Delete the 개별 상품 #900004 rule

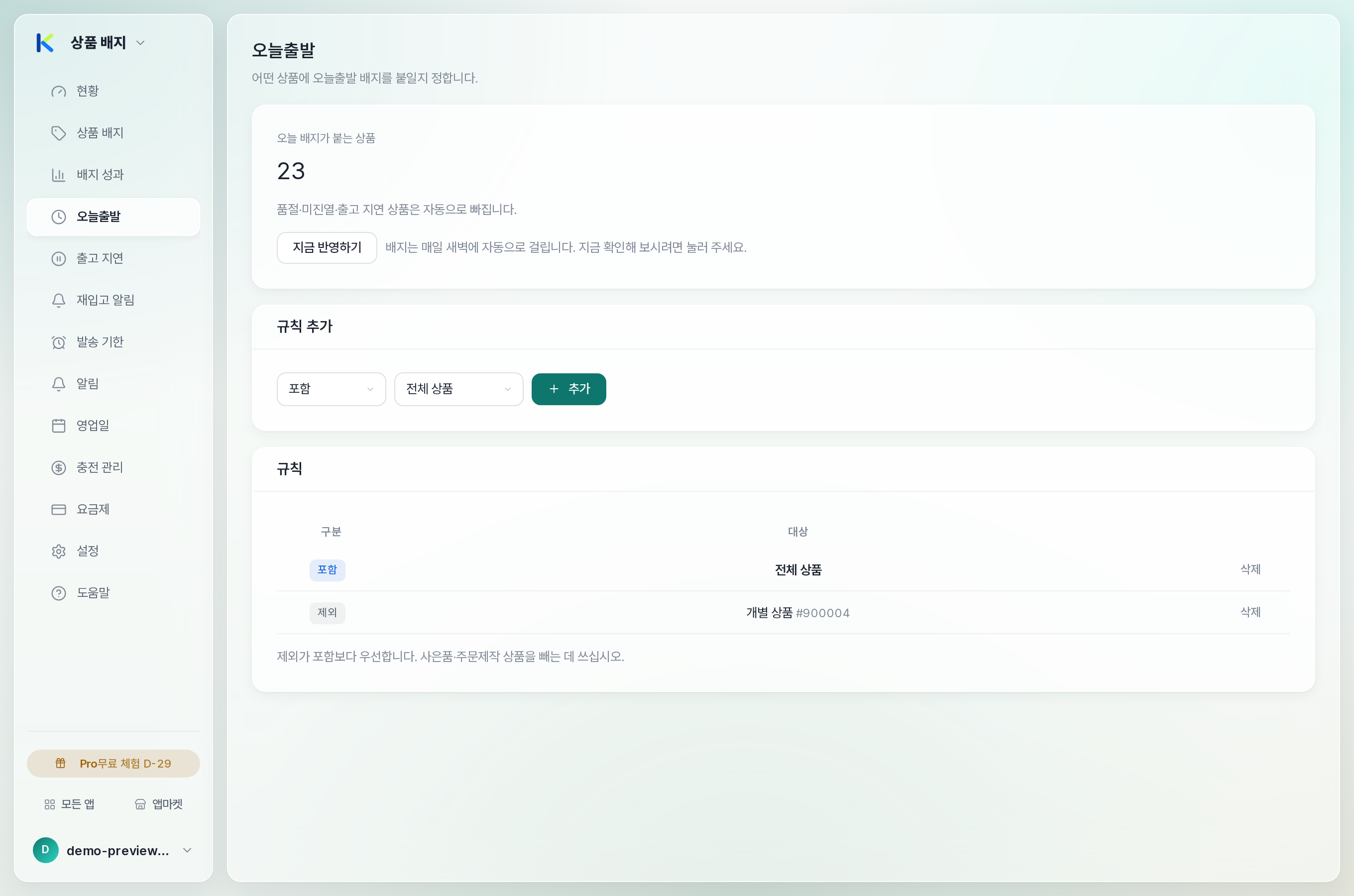click(x=1250, y=612)
